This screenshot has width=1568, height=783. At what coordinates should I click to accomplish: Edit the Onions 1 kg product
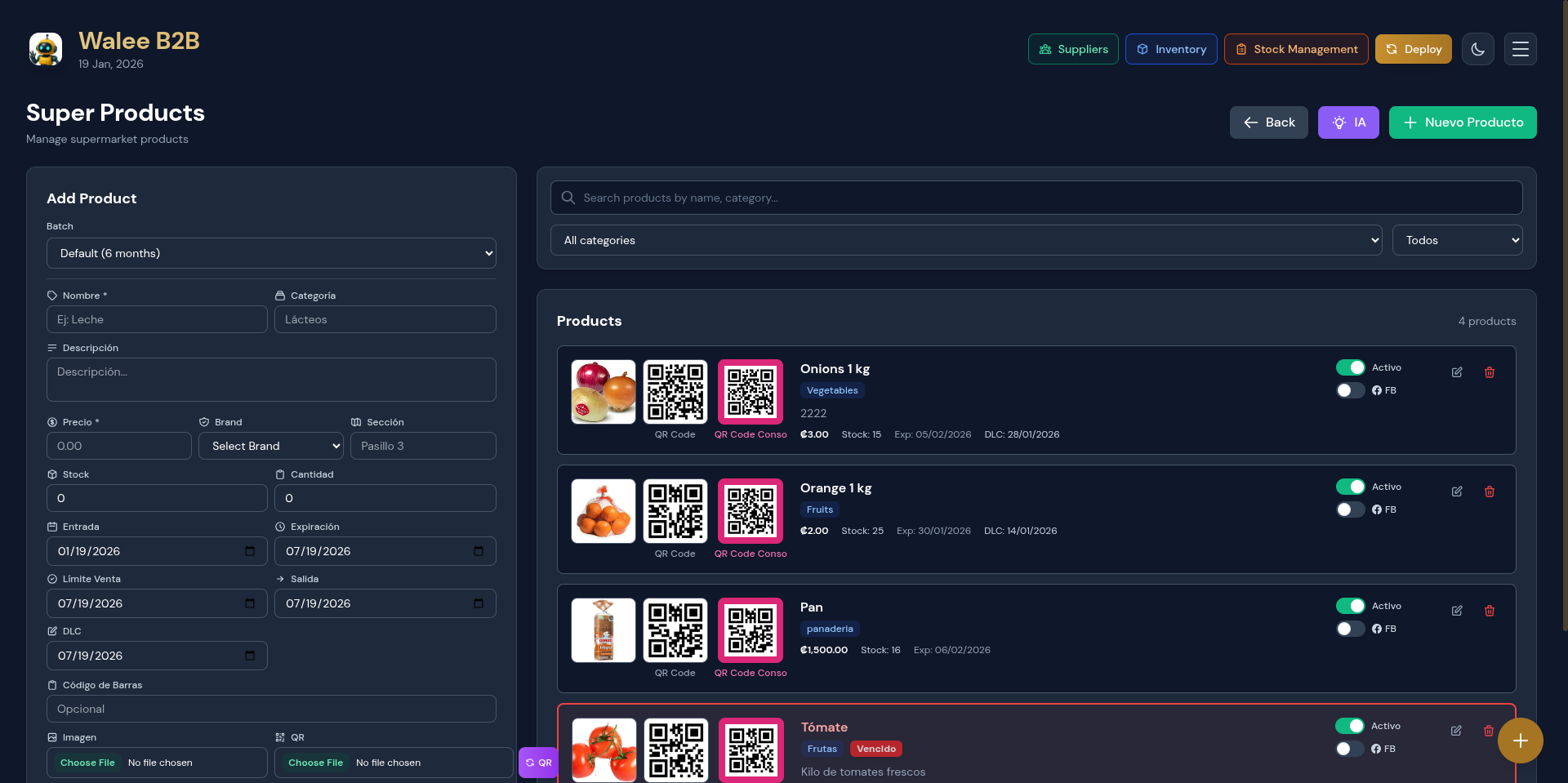pyautogui.click(x=1457, y=372)
